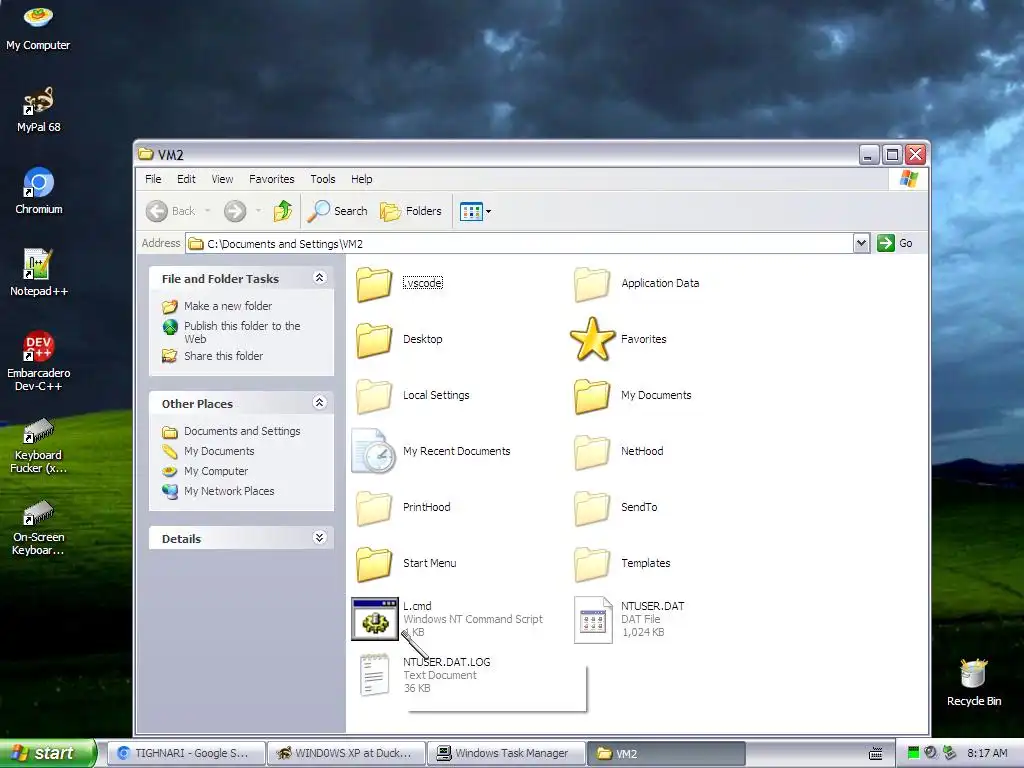
Task: Click the Windows Start button
Action: coord(47,753)
